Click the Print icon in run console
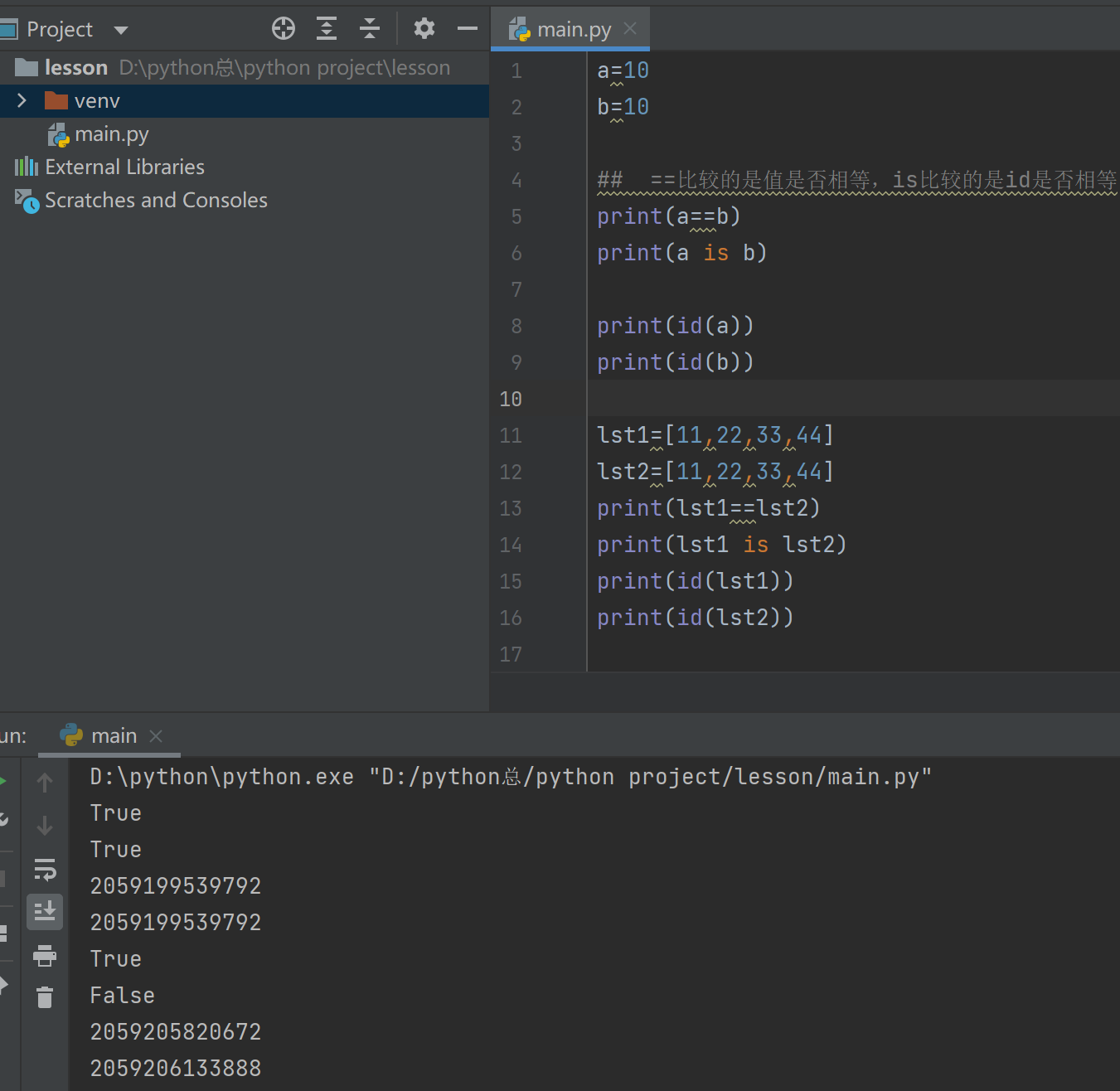1120x1091 pixels. tap(45, 956)
